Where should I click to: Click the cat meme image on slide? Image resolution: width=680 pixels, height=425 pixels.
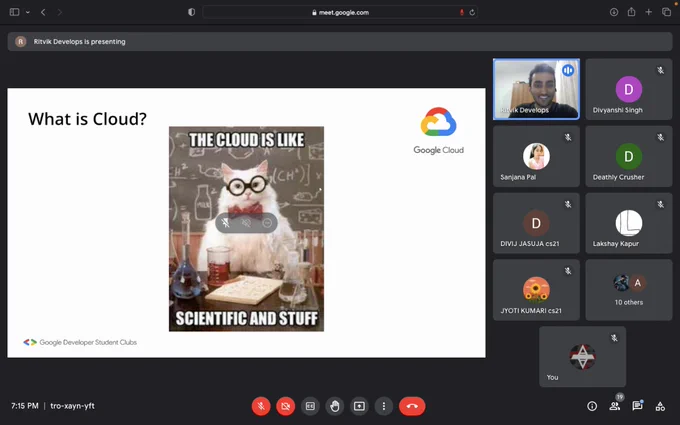(246, 229)
